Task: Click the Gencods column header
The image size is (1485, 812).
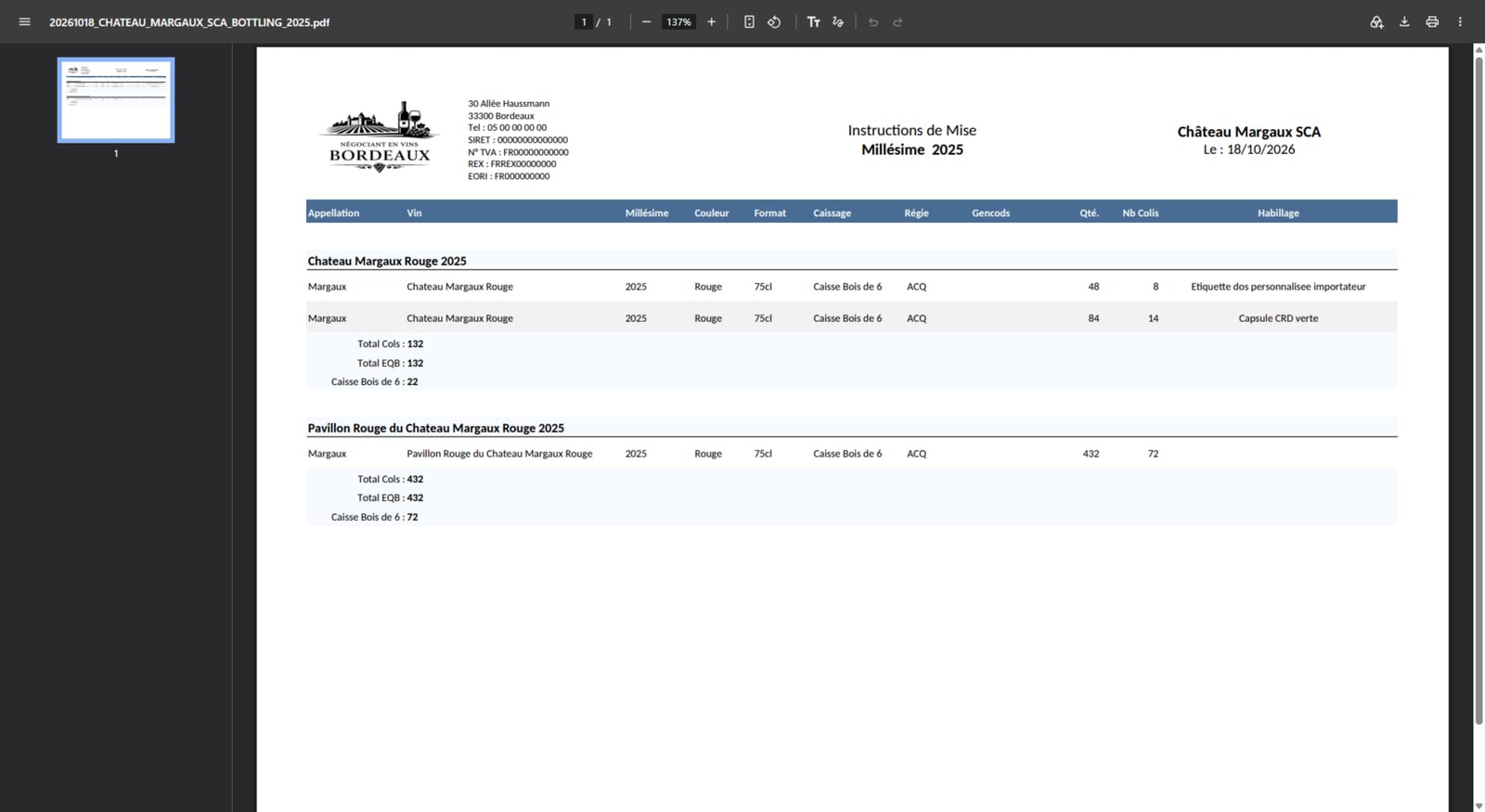Action: pos(990,213)
